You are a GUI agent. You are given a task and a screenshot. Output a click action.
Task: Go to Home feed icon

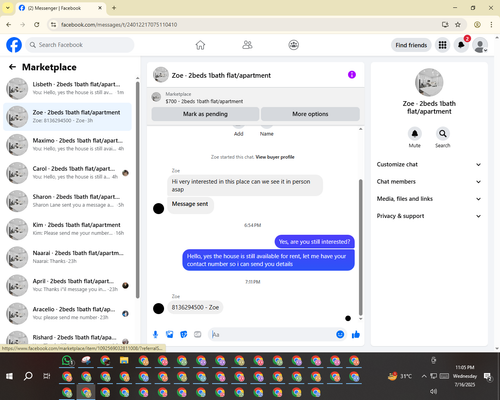(200, 45)
